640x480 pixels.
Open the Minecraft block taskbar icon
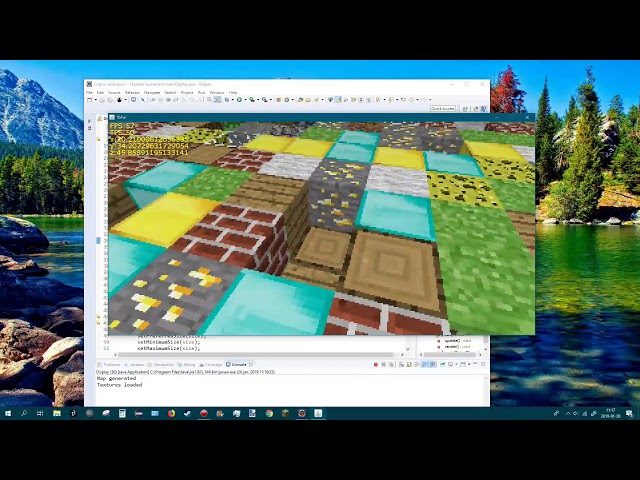point(285,413)
